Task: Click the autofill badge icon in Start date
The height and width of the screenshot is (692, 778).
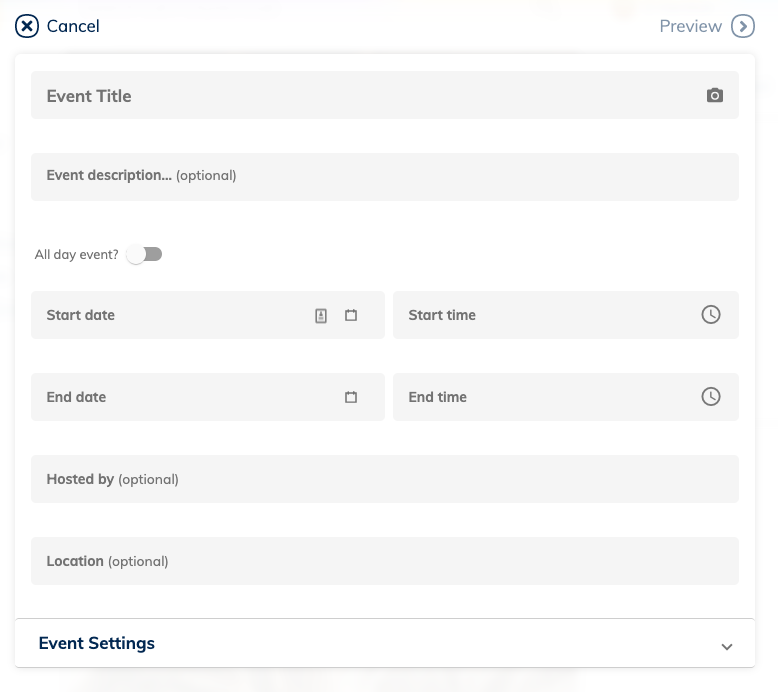Action: tap(321, 315)
